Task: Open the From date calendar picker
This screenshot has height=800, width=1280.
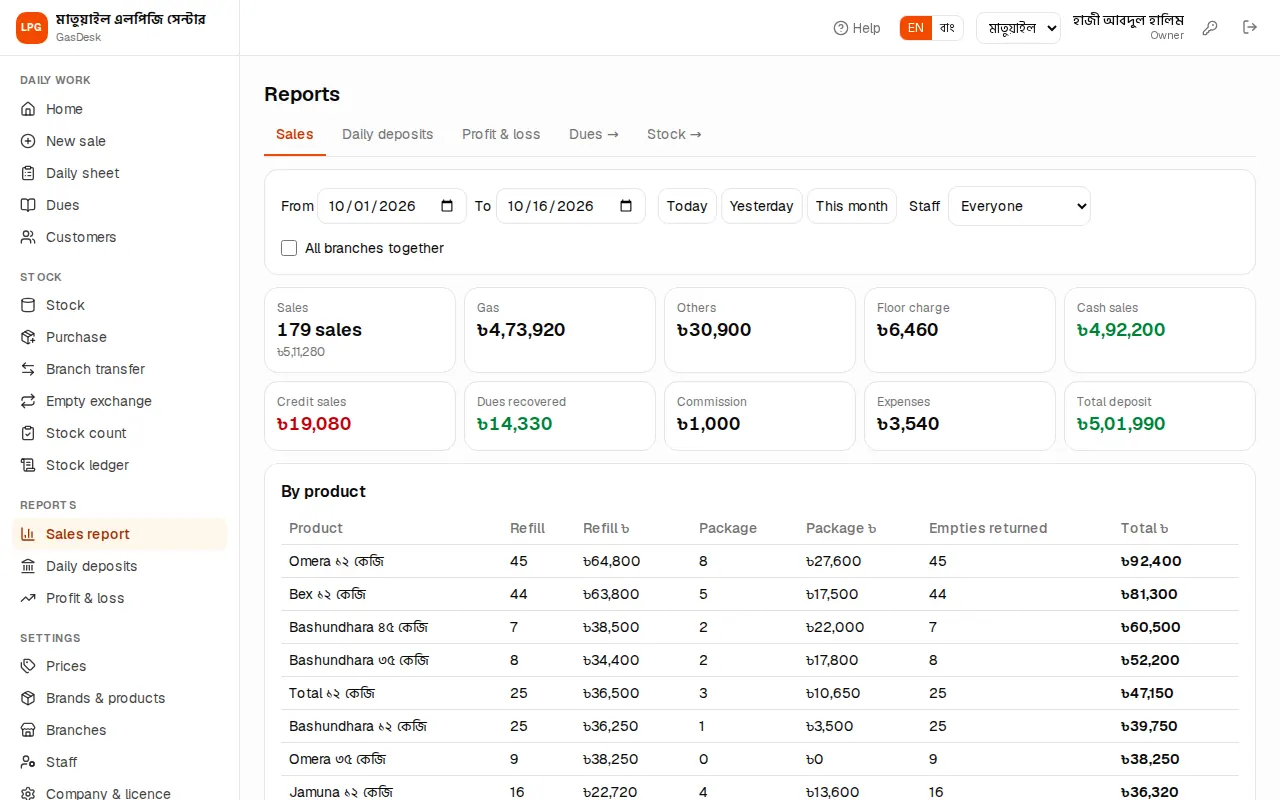Action: click(x=447, y=206)
